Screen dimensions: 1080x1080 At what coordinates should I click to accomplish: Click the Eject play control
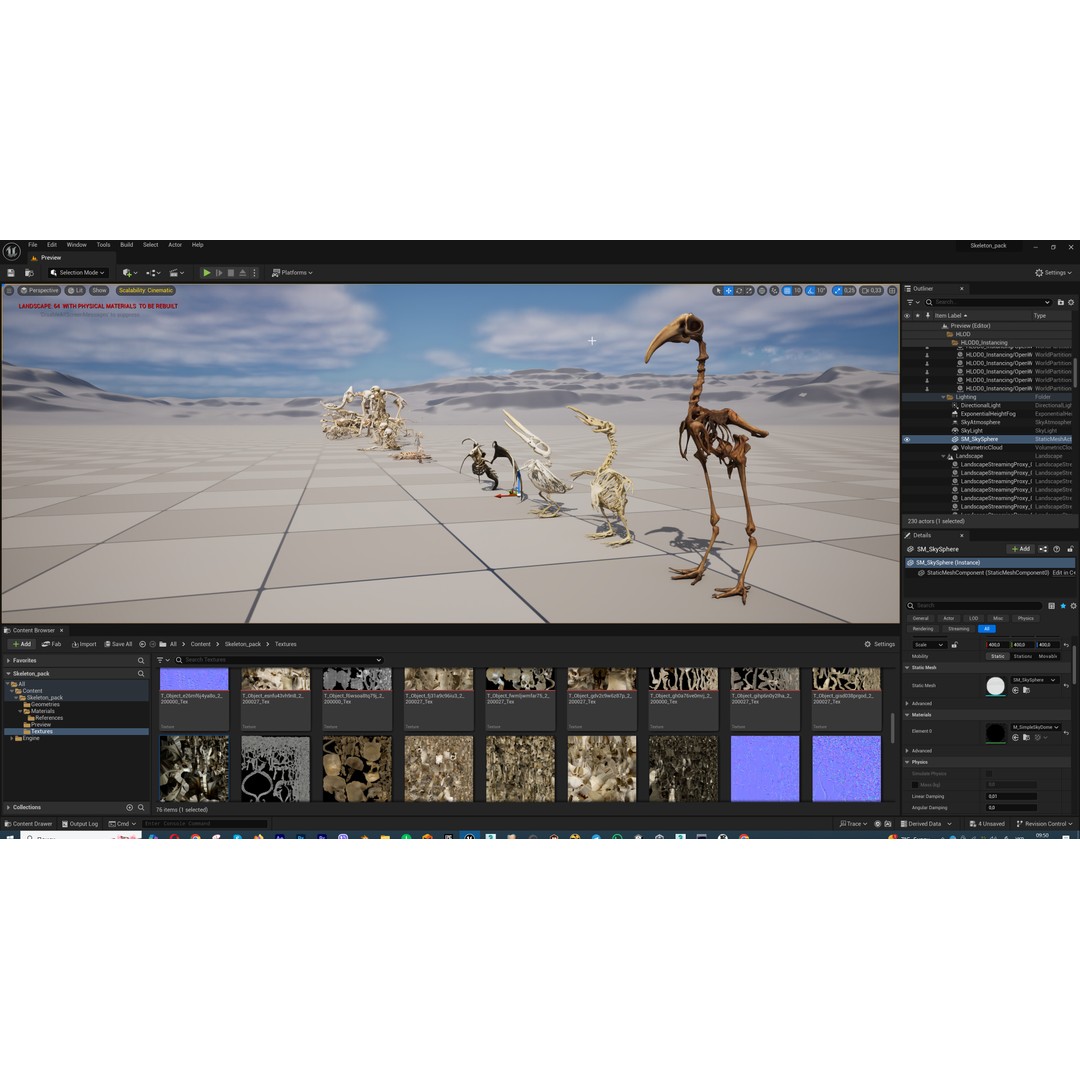click(x=242, y=273)
